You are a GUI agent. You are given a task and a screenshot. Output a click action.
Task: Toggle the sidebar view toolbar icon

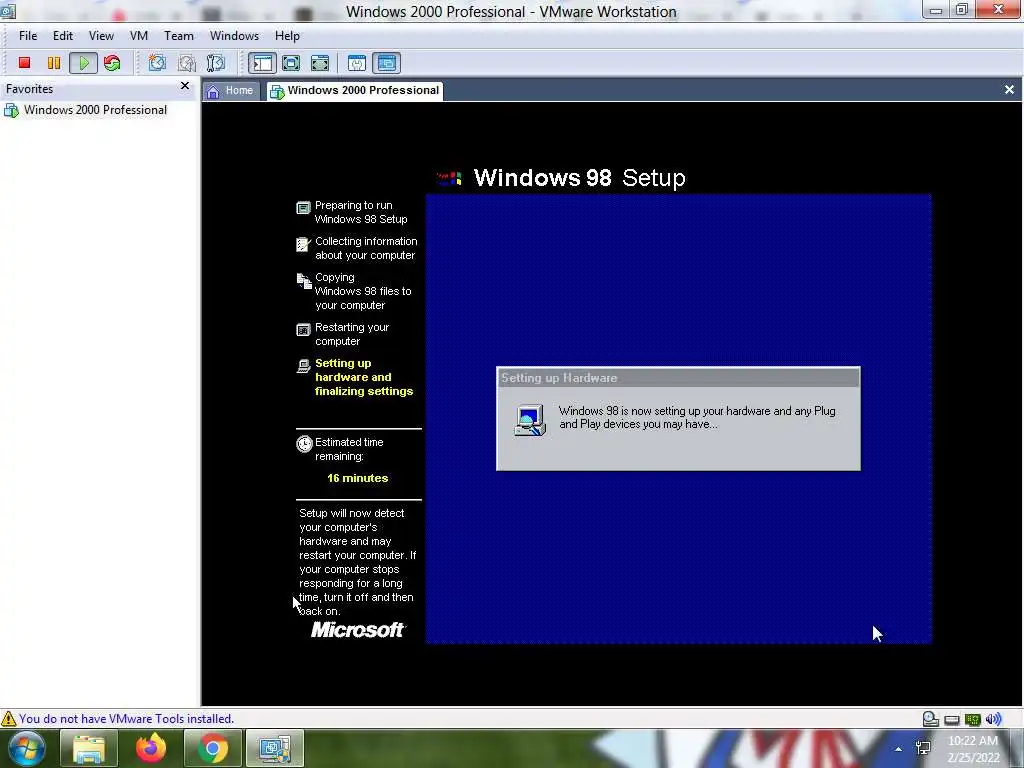pos(262,63)
